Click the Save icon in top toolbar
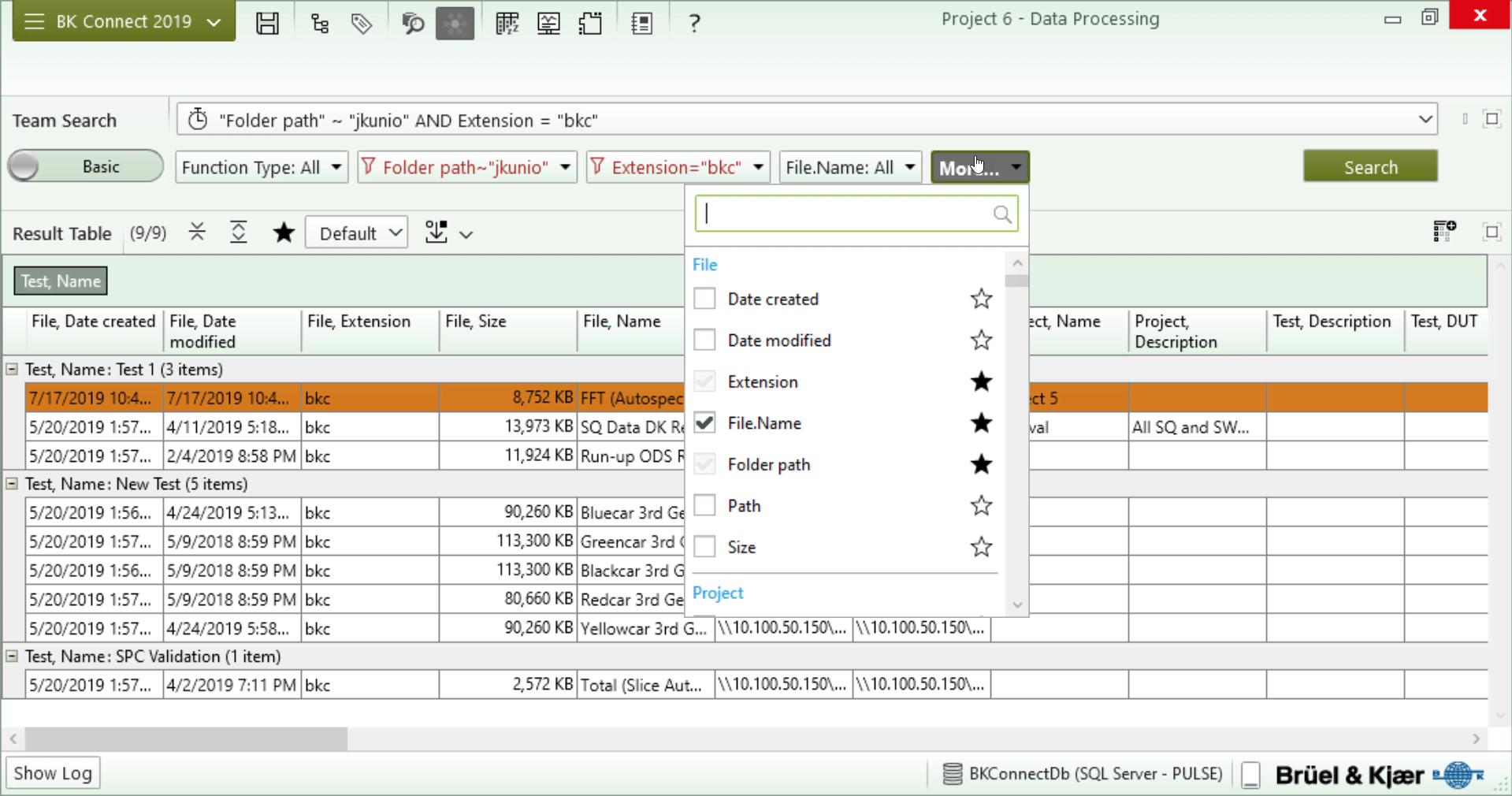 click(267, 23)
